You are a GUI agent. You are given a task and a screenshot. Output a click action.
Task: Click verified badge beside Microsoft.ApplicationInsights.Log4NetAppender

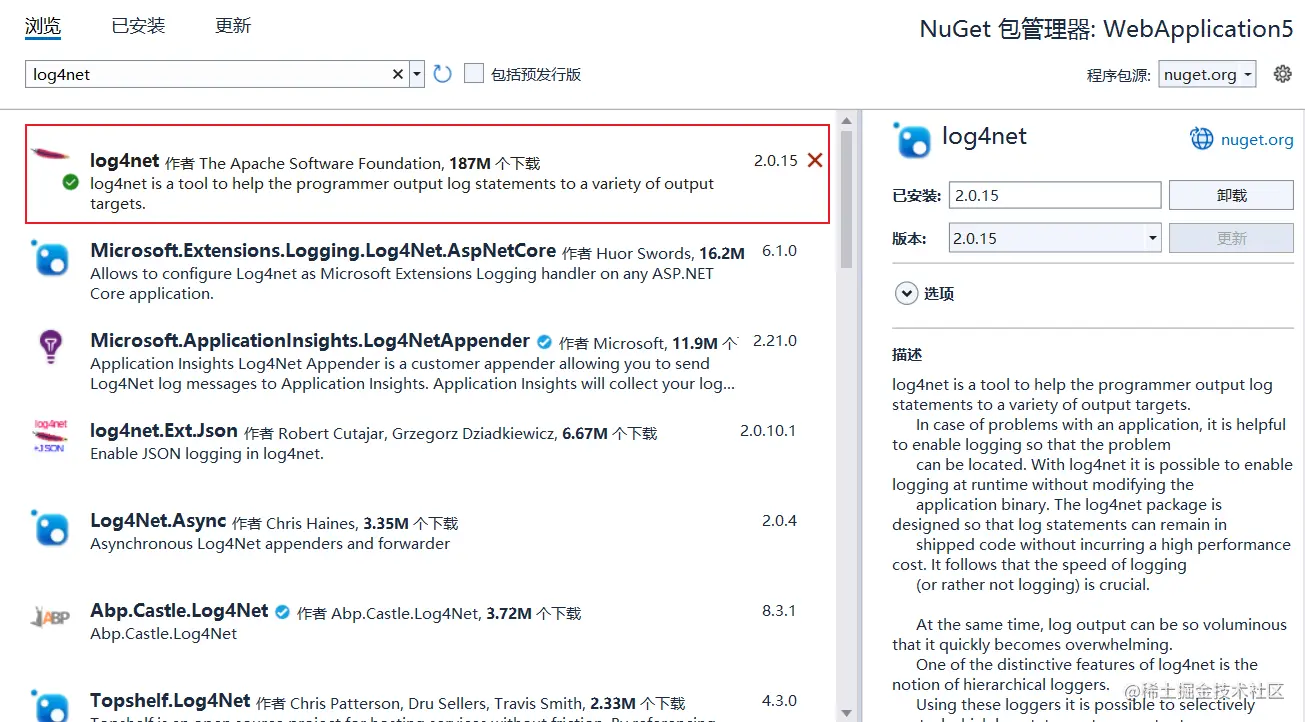544,342
